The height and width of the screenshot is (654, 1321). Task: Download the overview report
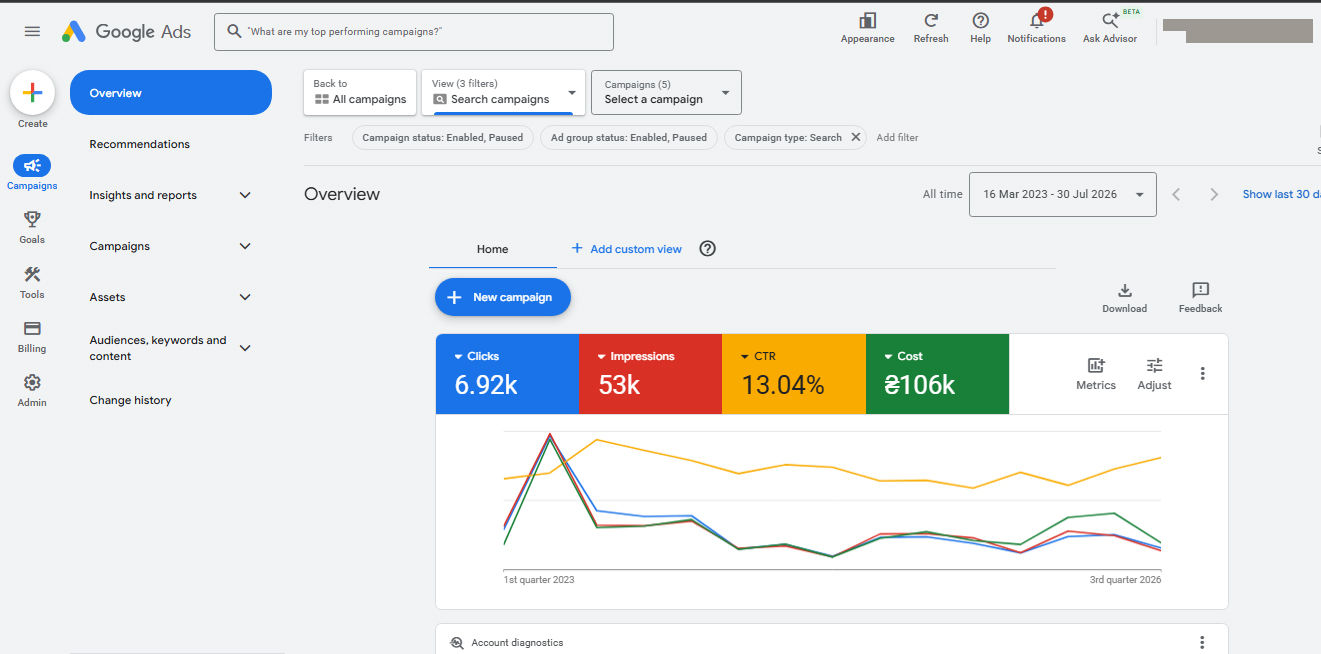(x=1124, y=298)
